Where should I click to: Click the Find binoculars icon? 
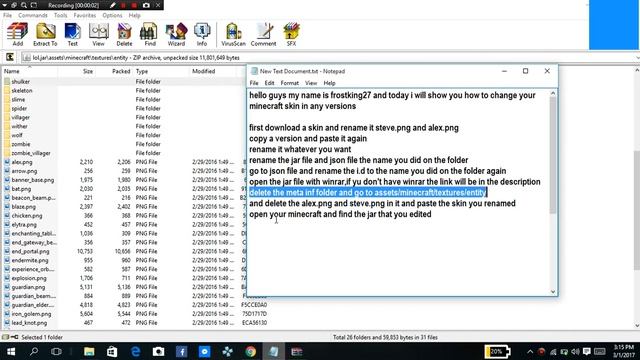[x=150, y=34]
